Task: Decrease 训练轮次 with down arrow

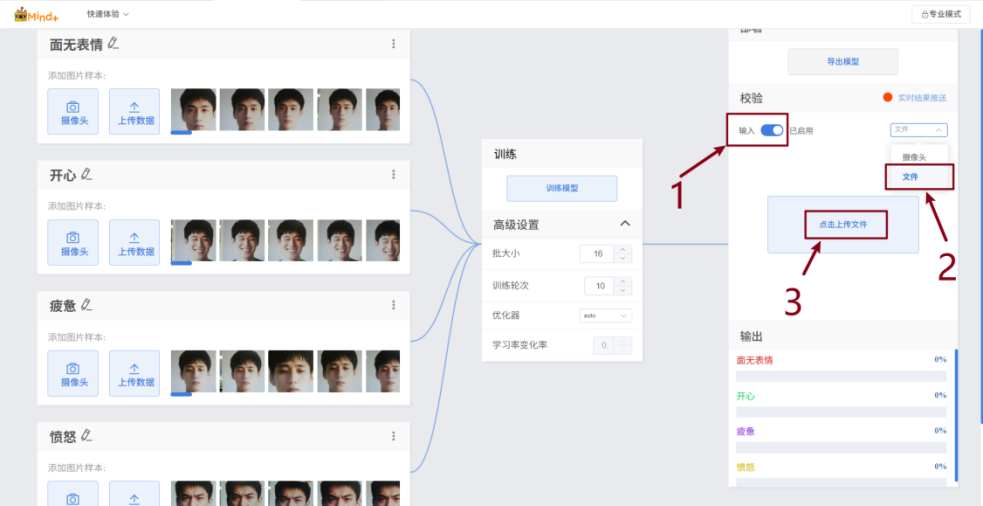Action: pos(623,290)
